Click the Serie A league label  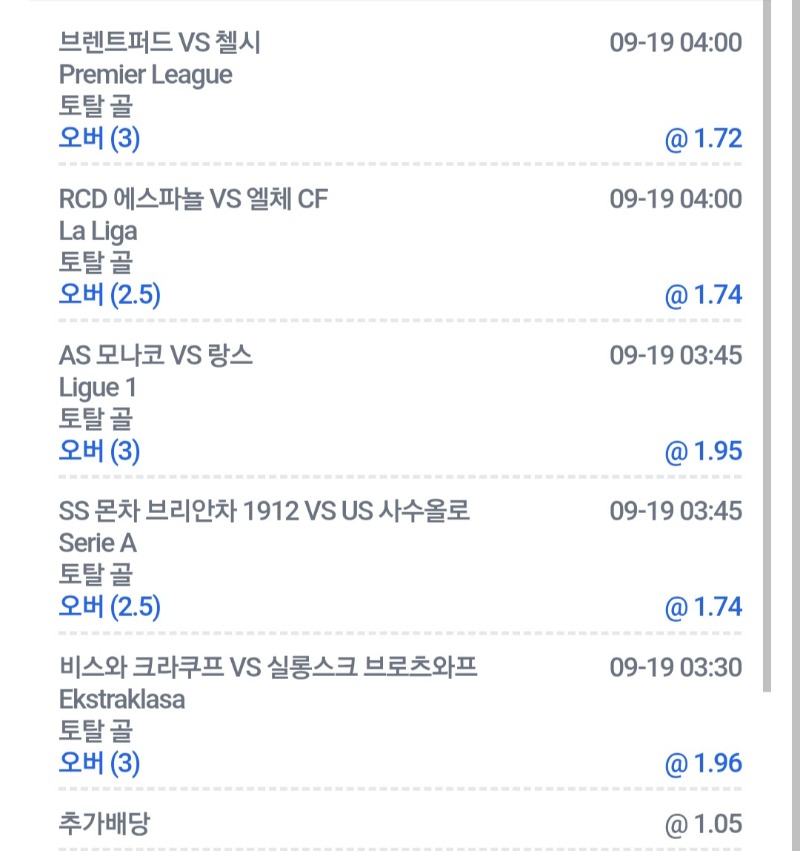(98, 543)
